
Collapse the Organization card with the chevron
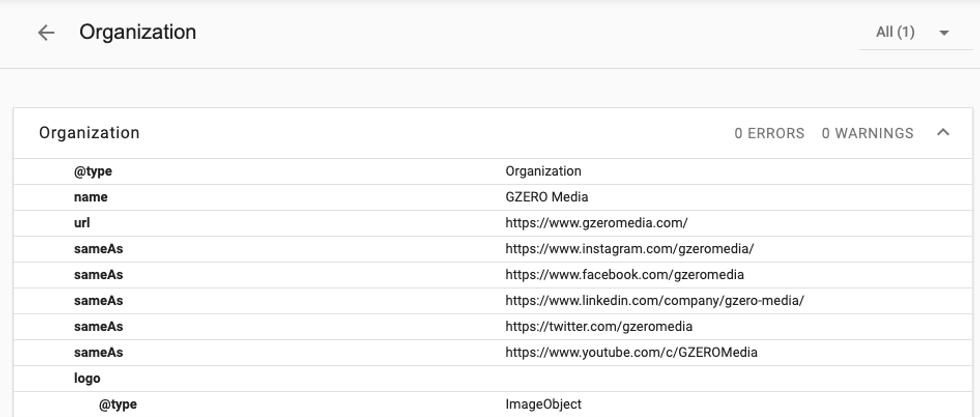coord(943,133)
